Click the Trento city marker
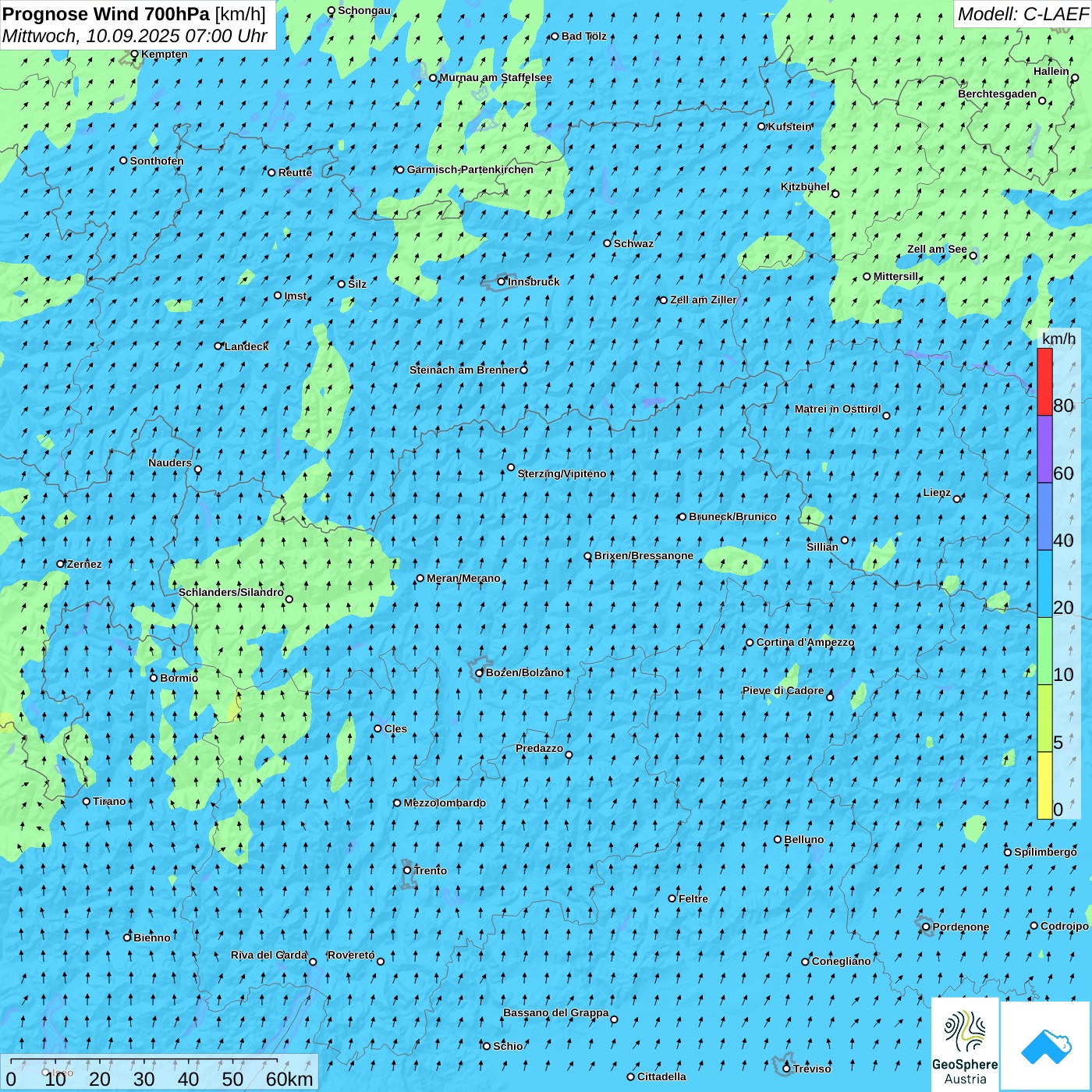The width and height of the screenshot is (1092, 1092). pyautogui.click(x=407, y=870)
